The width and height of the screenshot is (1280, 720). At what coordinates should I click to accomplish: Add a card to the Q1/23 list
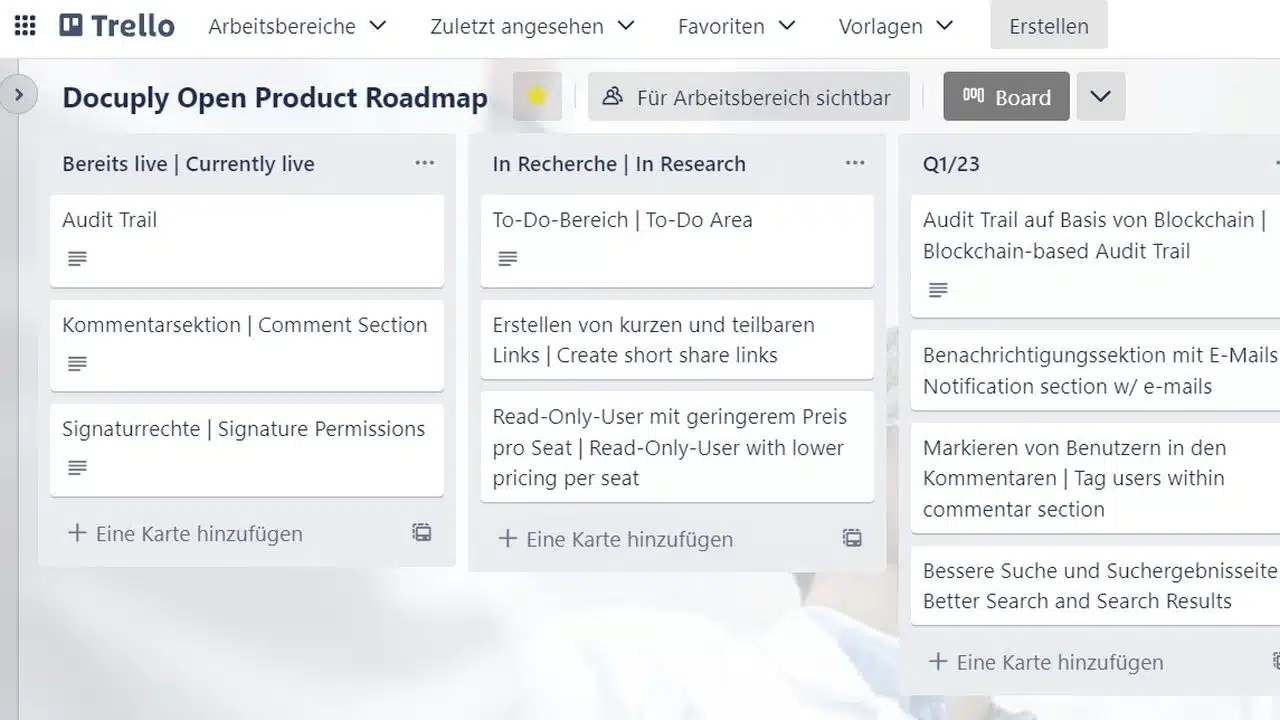(1060, 662)
